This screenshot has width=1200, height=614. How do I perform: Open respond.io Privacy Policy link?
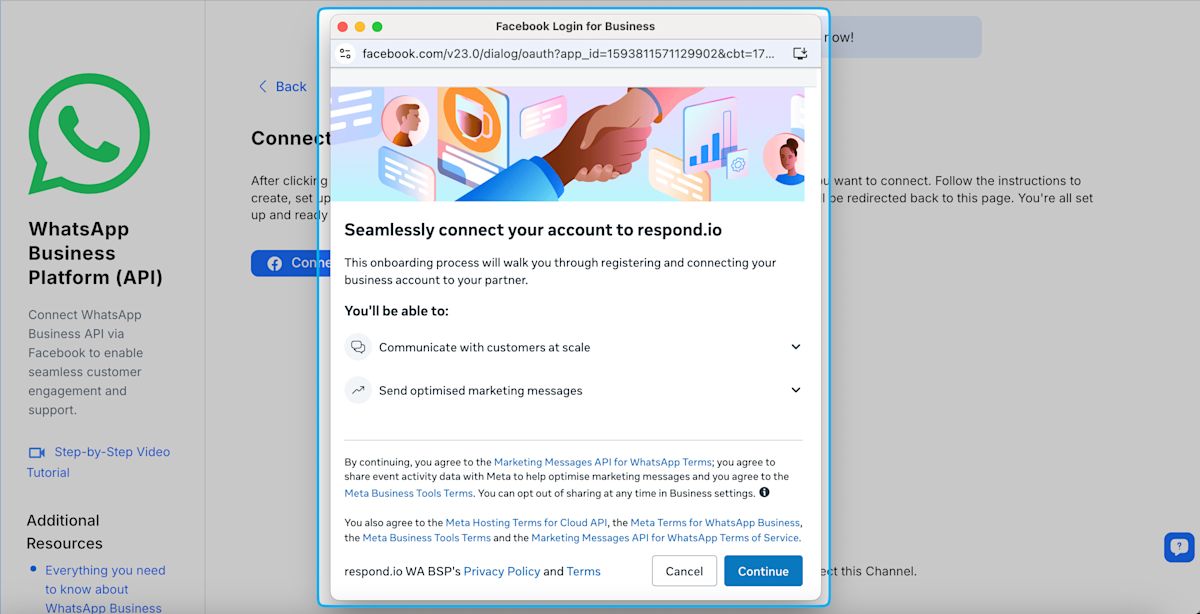pyautogui.click(x=501, y=571)
